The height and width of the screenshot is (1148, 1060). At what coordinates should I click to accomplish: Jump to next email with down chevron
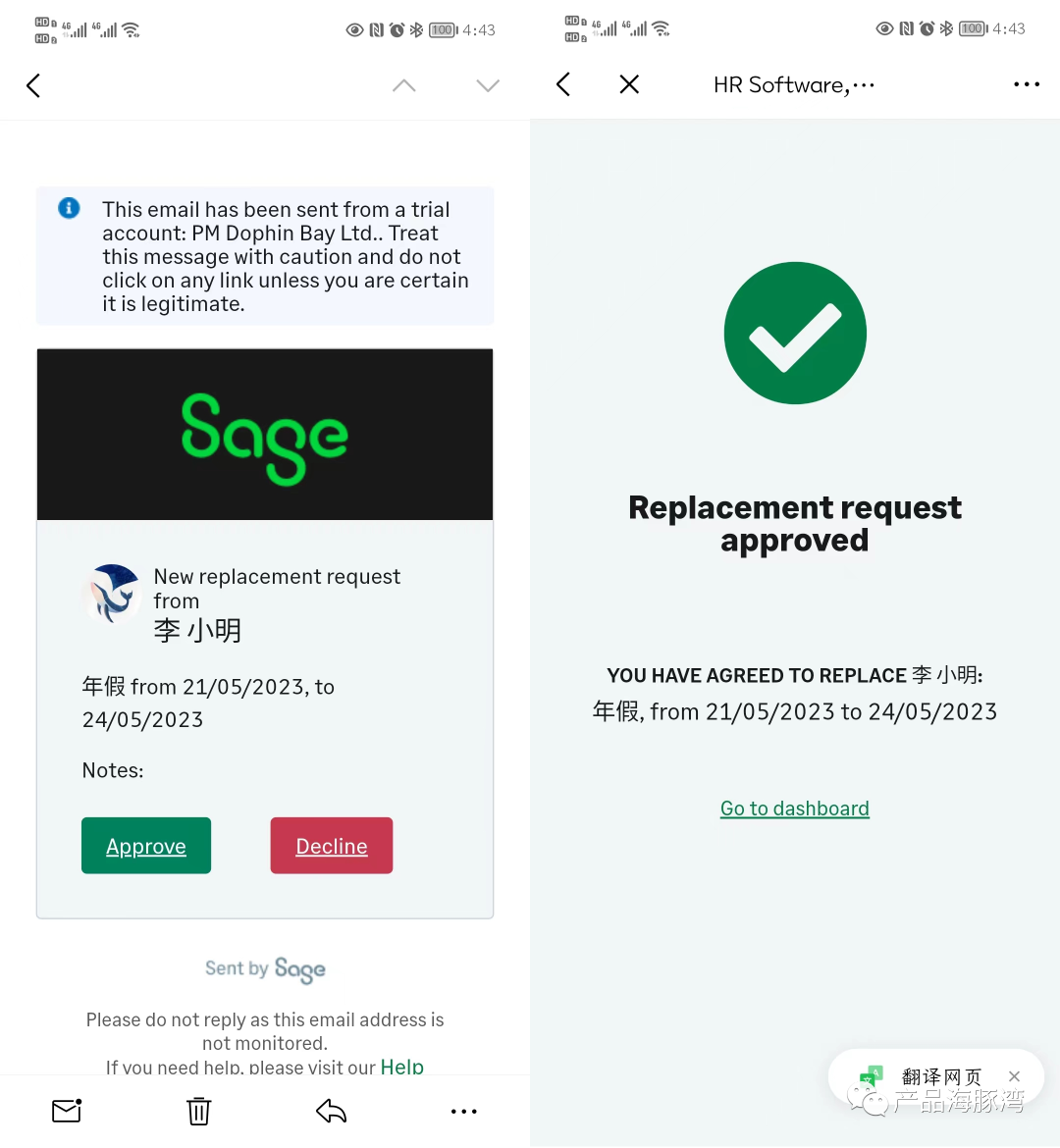click(x=488, y=85)
